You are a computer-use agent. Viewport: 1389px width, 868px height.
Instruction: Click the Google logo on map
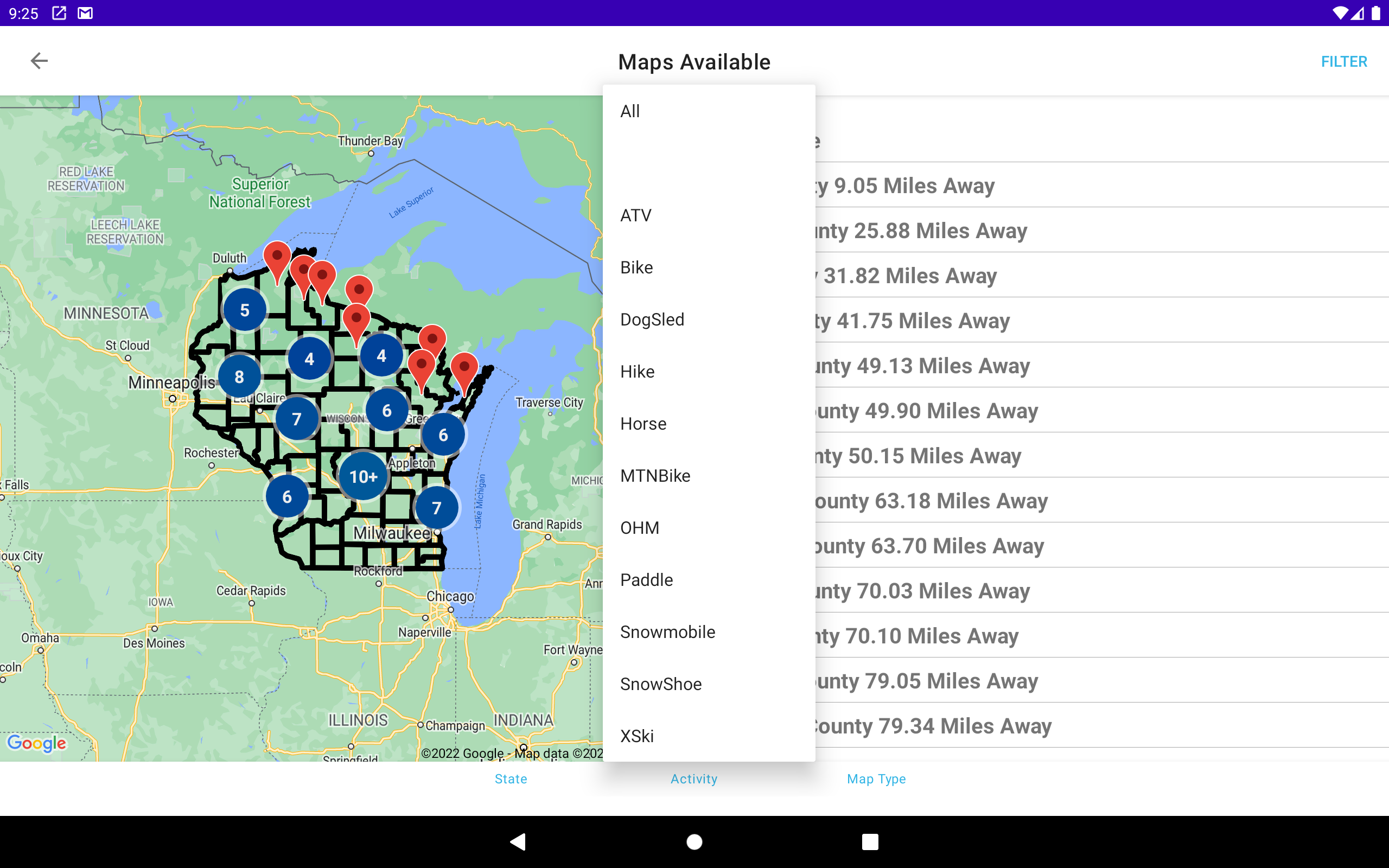click(37, 743)
